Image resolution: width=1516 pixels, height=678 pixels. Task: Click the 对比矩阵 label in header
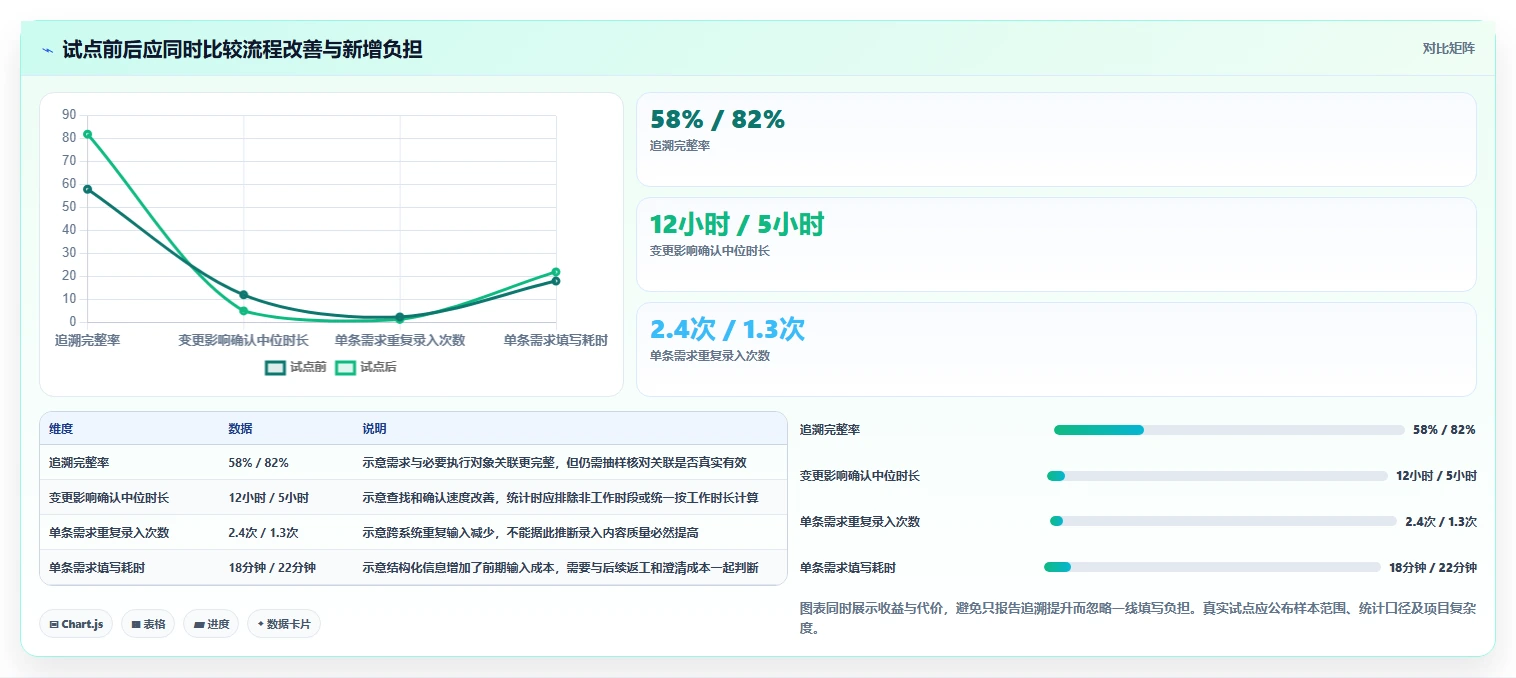pos(1448,48)
